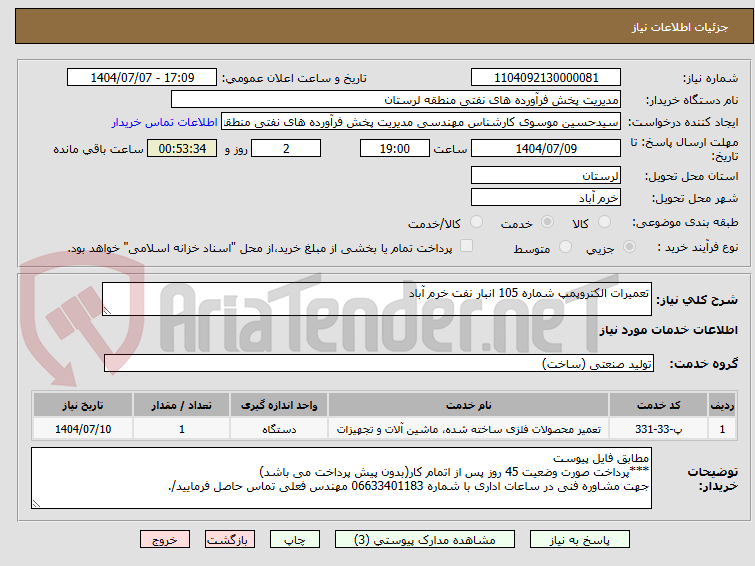Select the خدمت radio button
Screen dimensions: 755x566
click(547, 222)
